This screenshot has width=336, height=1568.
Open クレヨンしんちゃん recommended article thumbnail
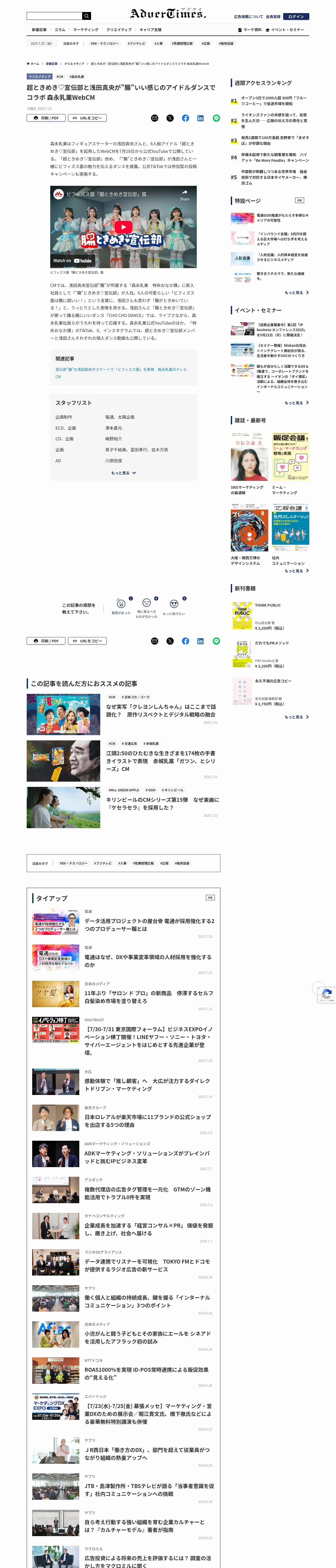pos(63,714)
